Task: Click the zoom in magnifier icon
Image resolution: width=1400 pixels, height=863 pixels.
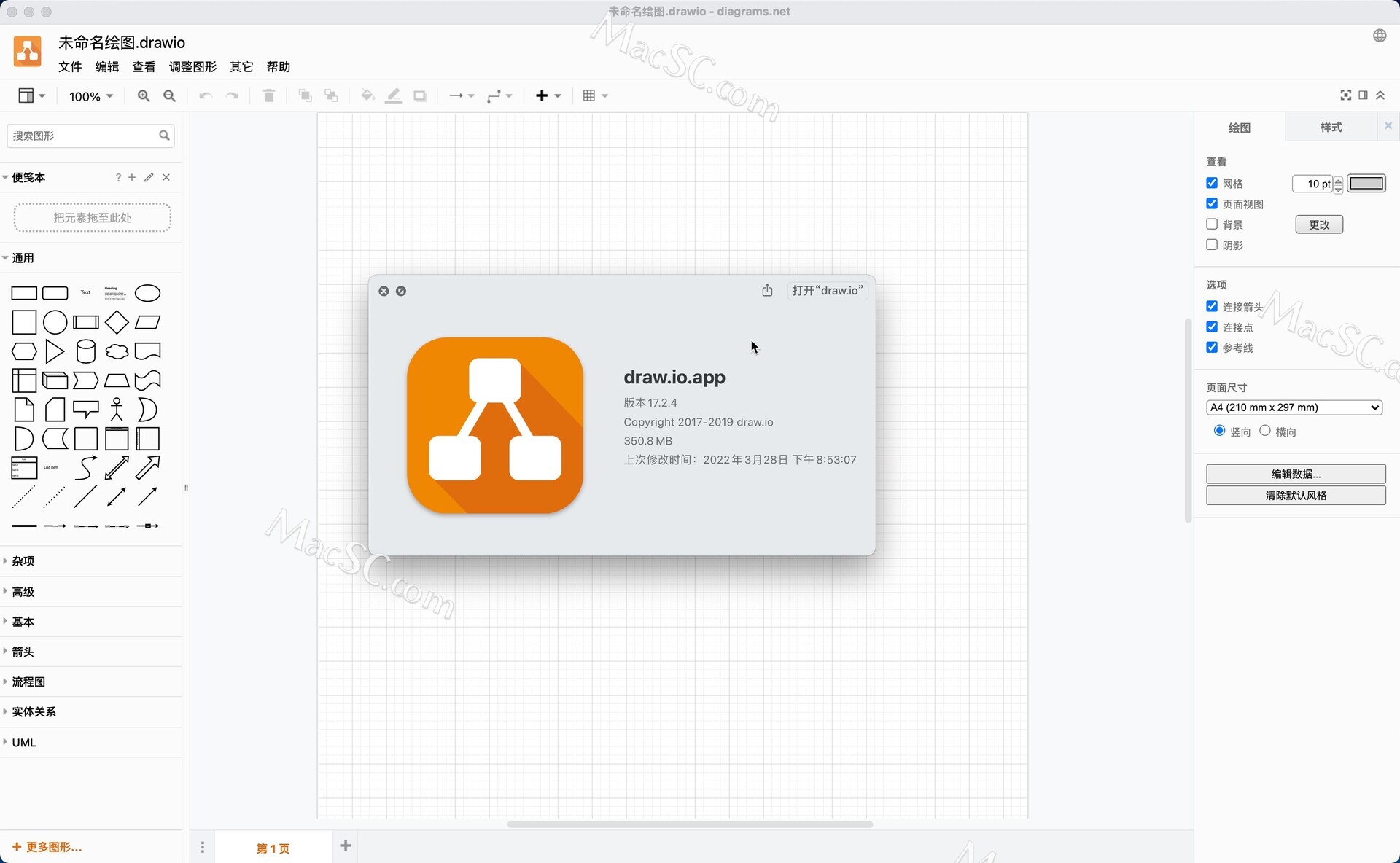Action: tap(144, 96)
